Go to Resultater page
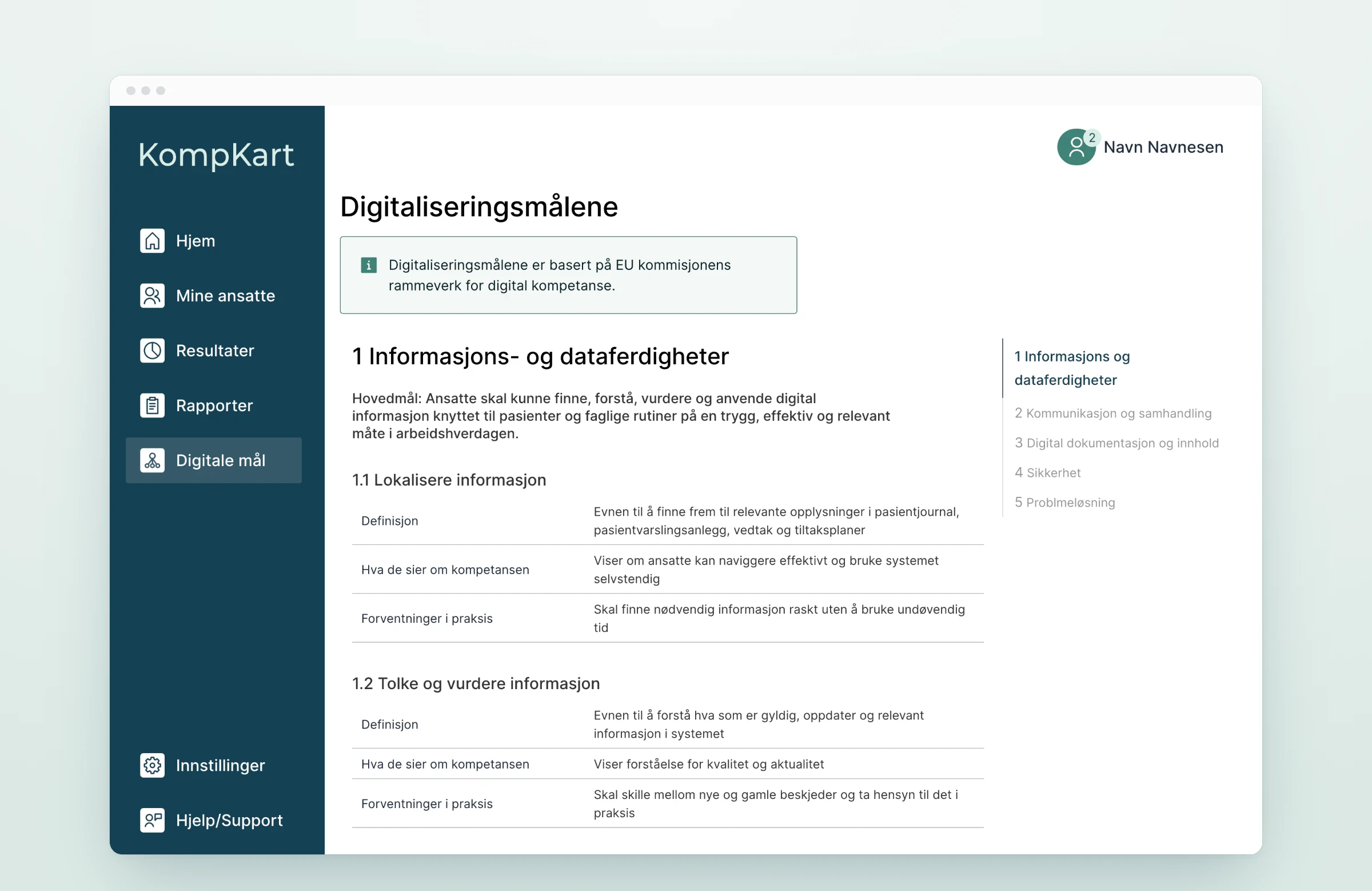 pyautogui.click(x=214, y=351)
